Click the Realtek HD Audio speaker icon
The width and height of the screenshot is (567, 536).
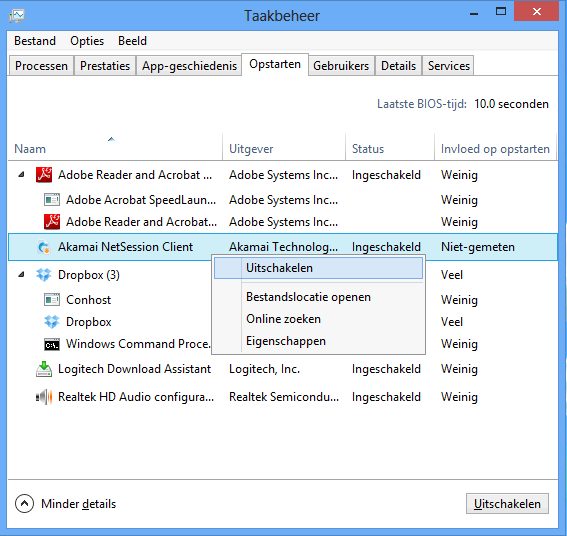[44, 397]
